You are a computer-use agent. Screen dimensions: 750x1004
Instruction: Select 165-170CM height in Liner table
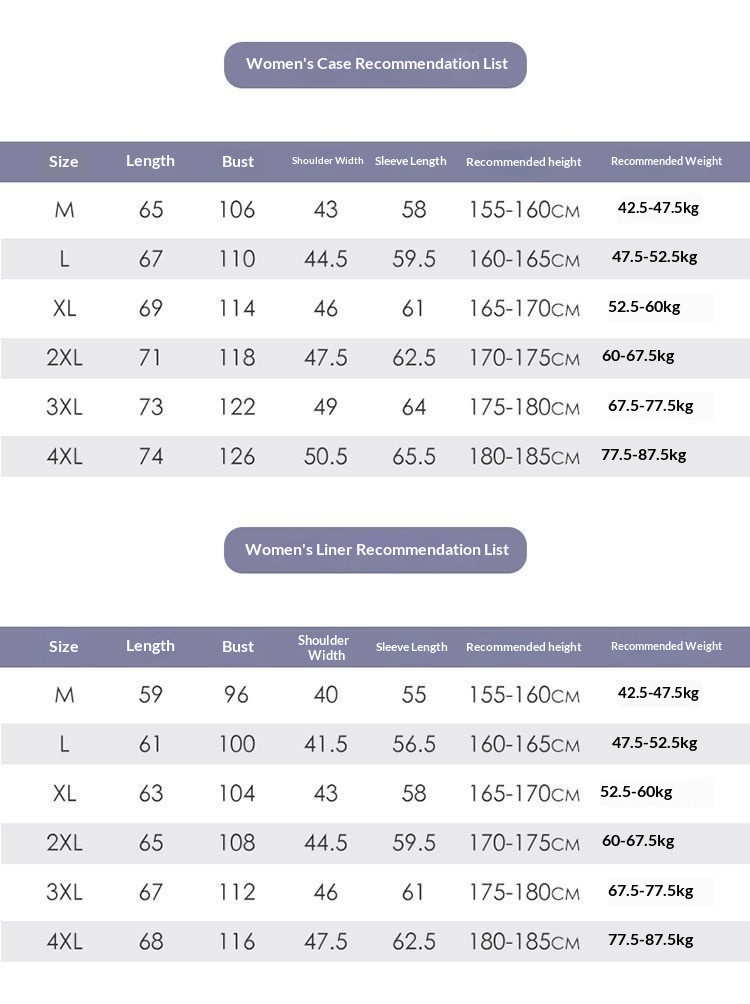[524, 794]
